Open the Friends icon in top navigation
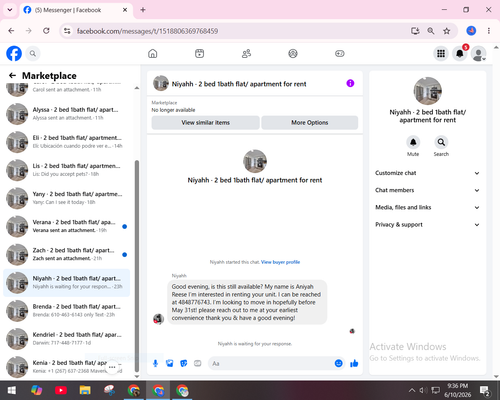The height and width of the screenshot is (400, 500). tap(246, 53)
